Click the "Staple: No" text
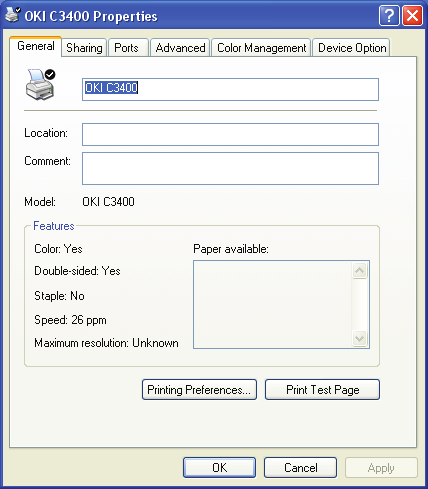428x489 pixels. pos(59,296)
